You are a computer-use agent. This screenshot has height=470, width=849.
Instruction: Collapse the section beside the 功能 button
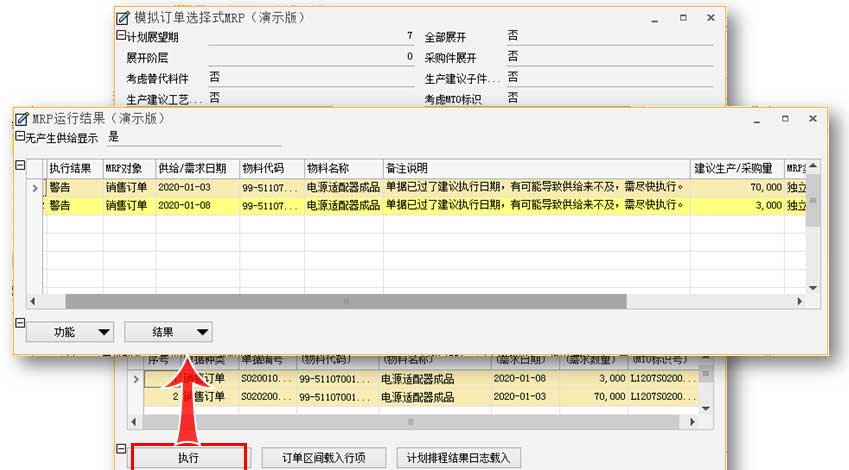[x=19, y=322]
